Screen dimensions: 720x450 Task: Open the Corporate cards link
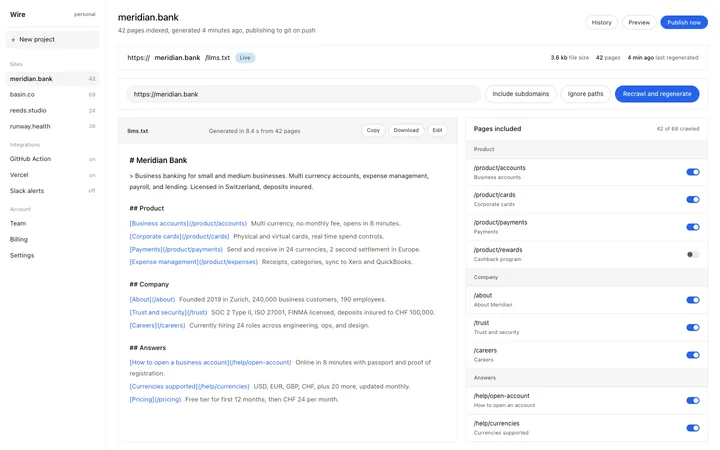click(180, 236)
